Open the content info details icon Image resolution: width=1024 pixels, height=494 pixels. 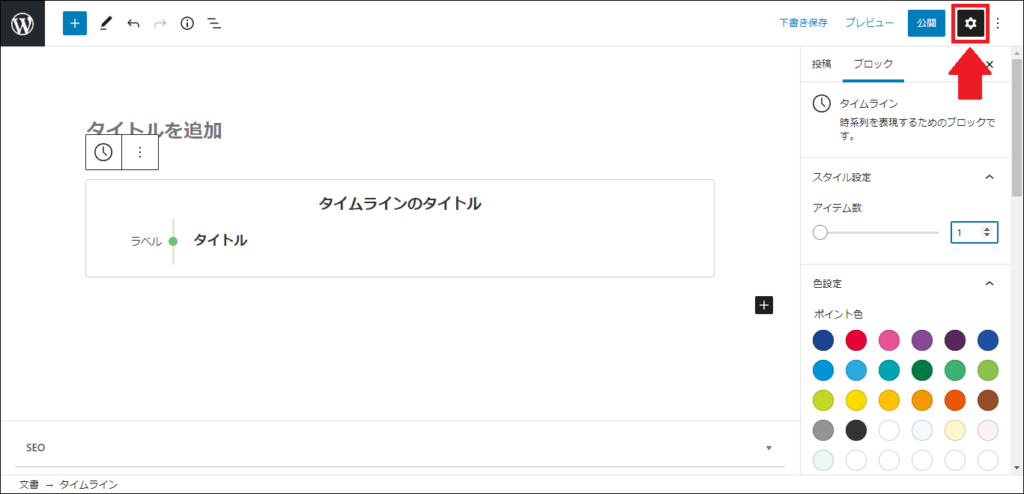click(x=187, y=23)
